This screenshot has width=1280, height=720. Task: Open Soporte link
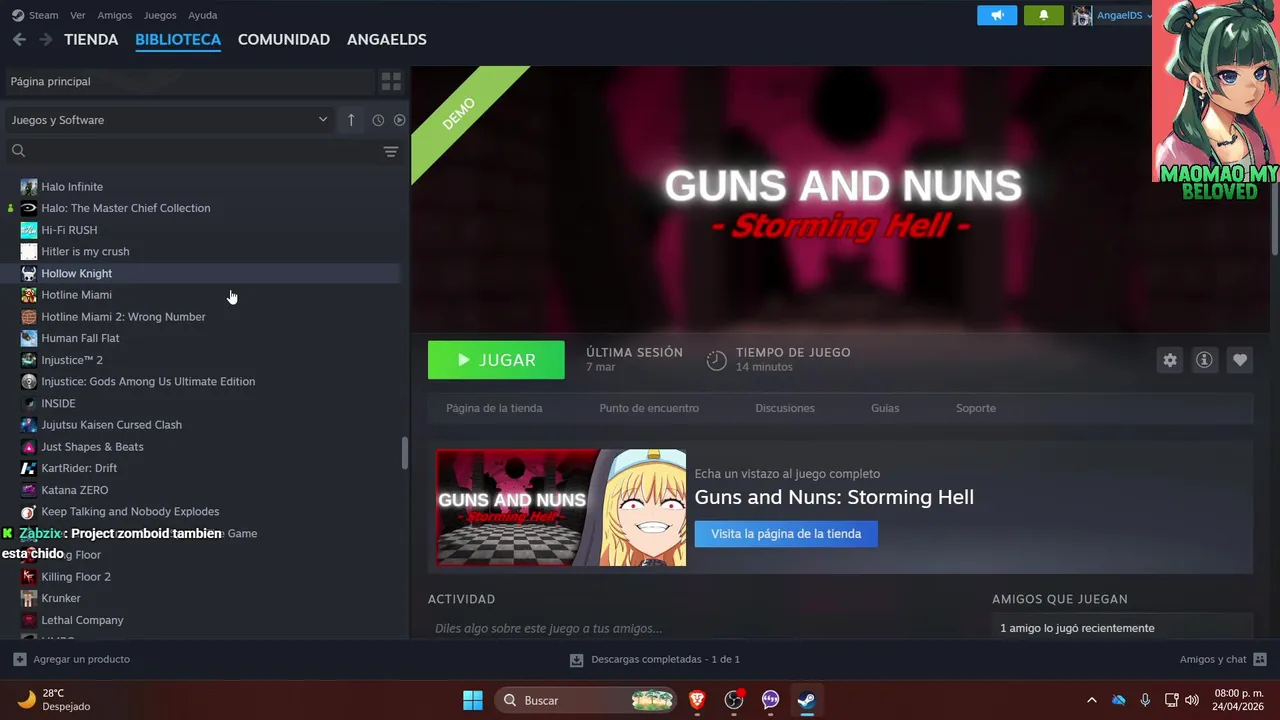[976, 408]
